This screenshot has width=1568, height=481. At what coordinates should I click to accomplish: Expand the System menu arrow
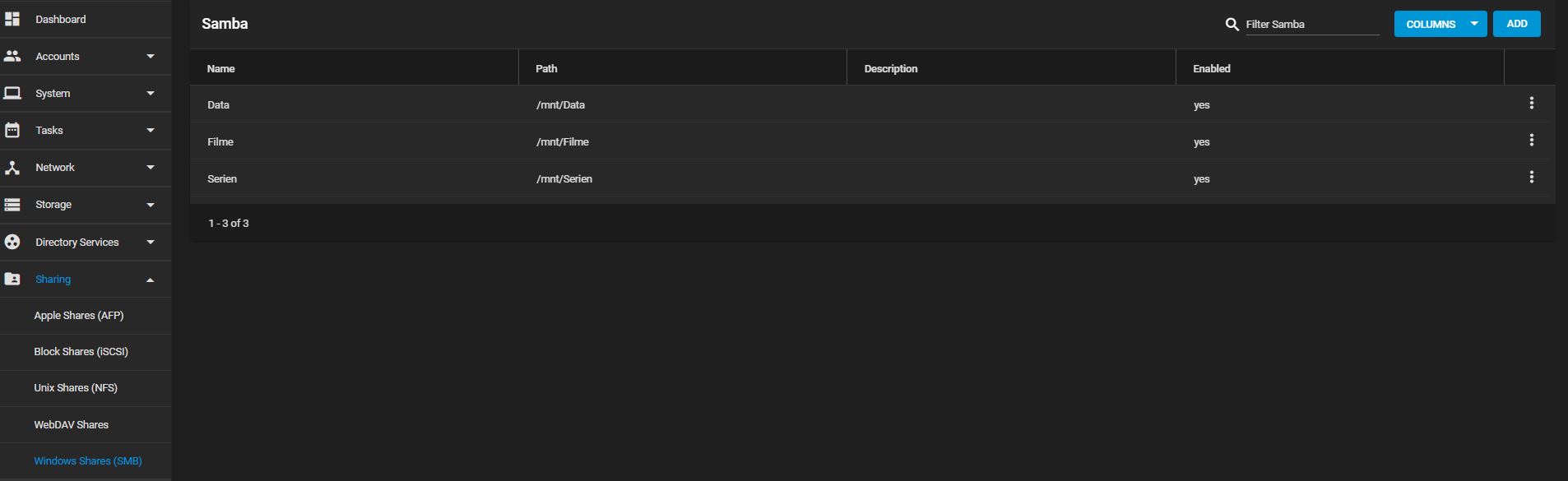point(151,93)
